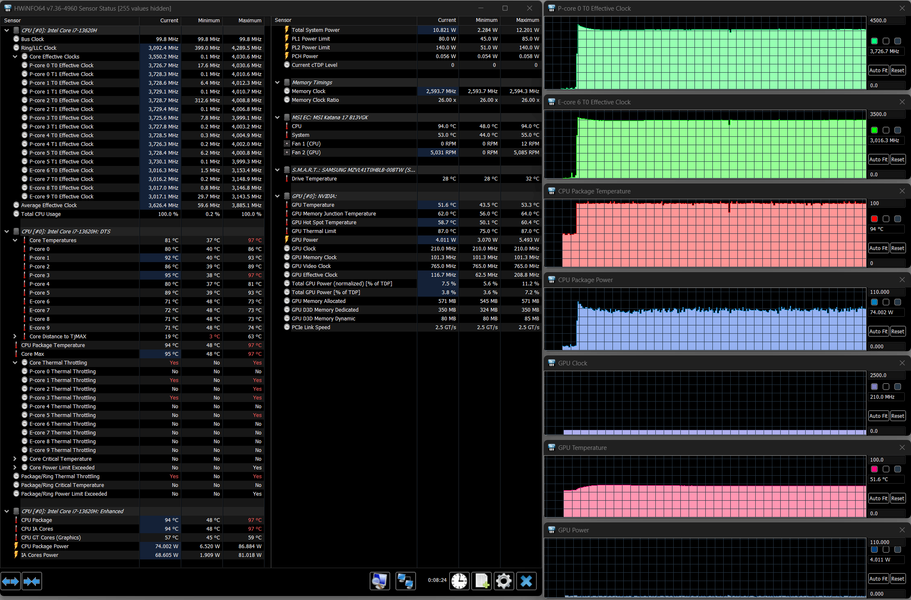Click the red color swatch for CPU temperature
This screenshot has width=911, height=600.
point(874,218)
